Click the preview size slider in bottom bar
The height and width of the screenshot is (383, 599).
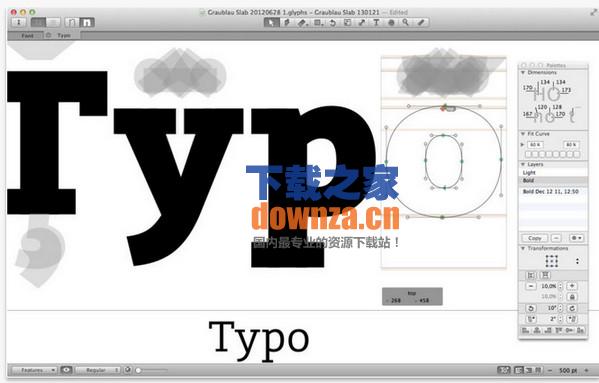pyautogui.click(x=152, y=370)
